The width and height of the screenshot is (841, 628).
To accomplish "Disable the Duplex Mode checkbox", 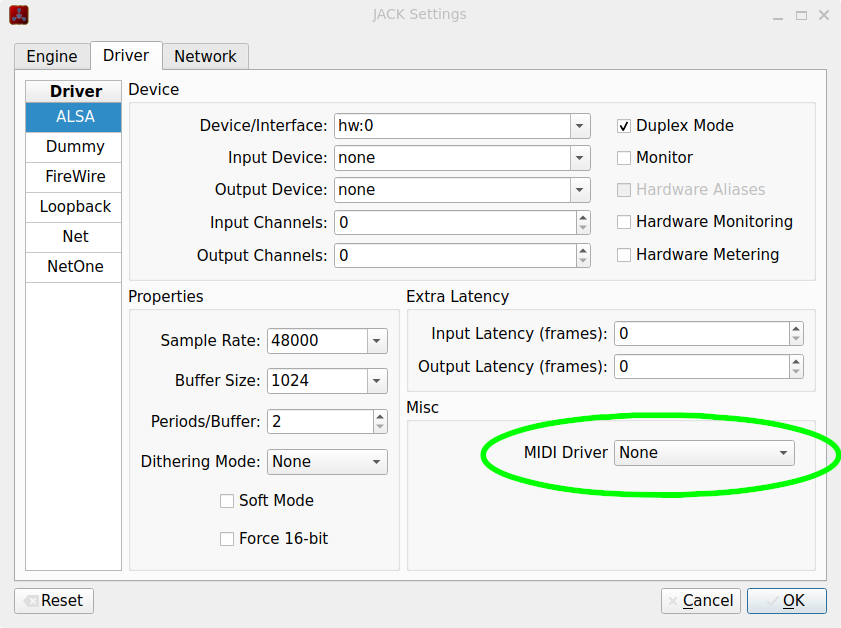I will (624, 126).
